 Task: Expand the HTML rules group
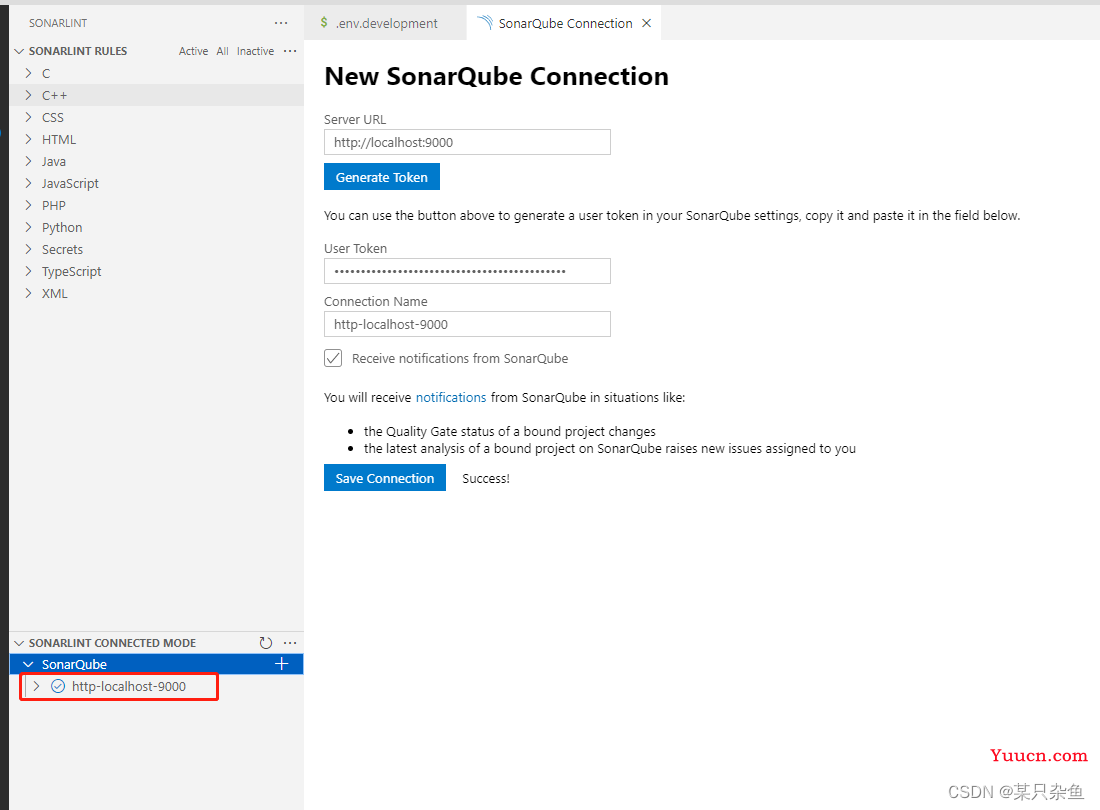(x=28, y=139)
